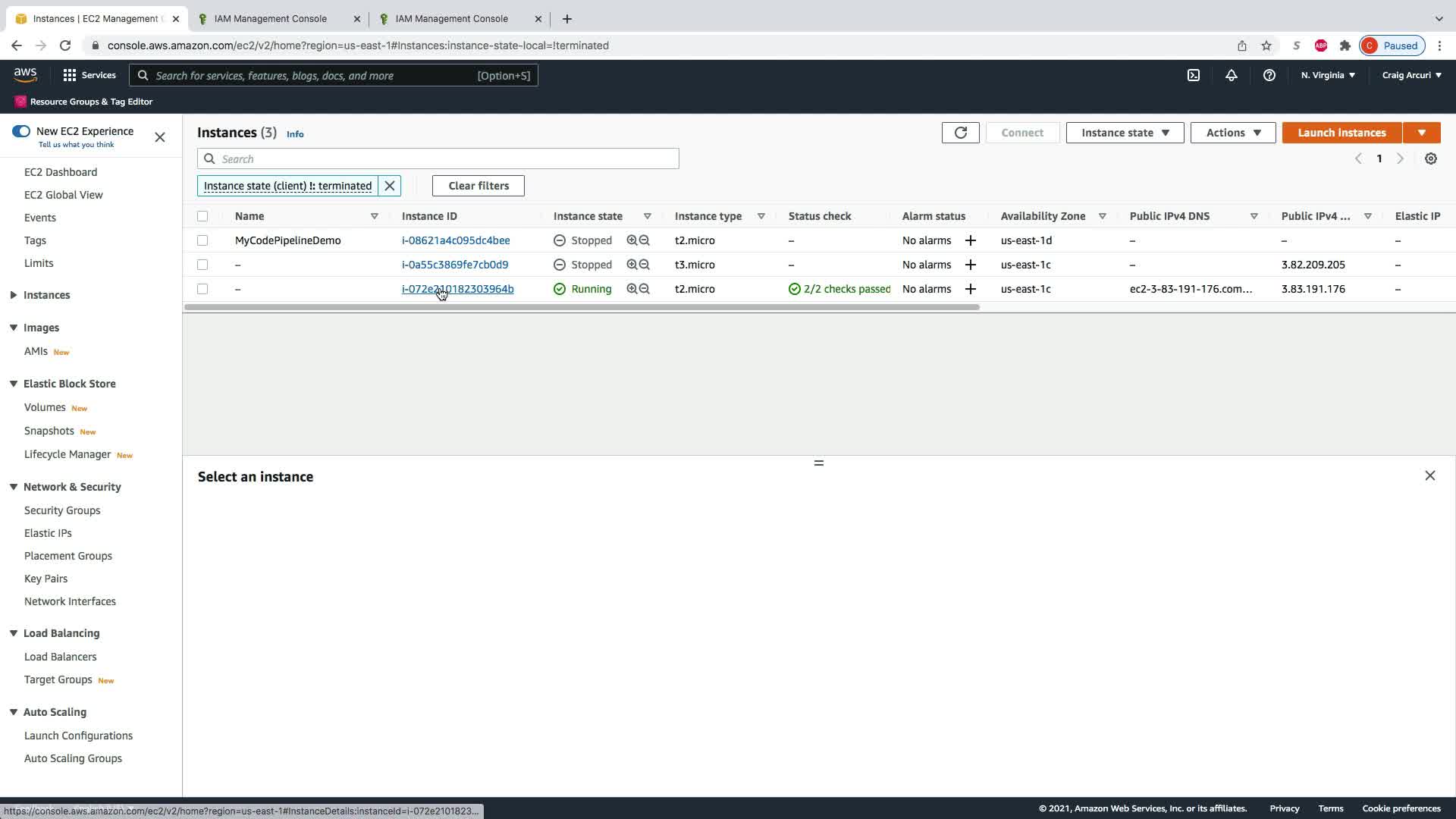The width and height of the screenshot is (1456, 819).
Task: Open Security Groups in the sidebar
Action: 62,510
